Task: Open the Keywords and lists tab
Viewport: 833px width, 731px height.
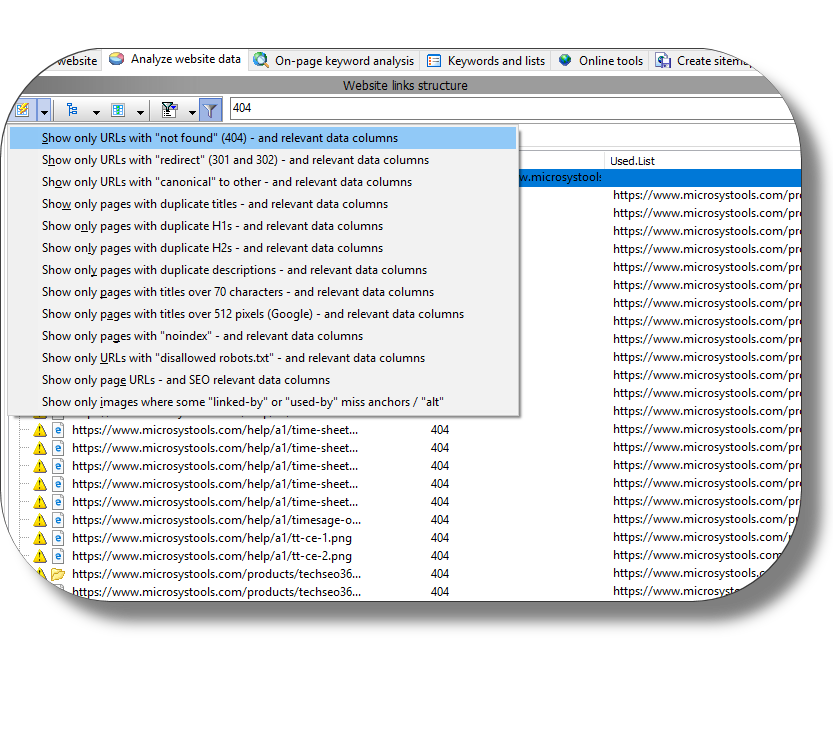Action: 486,61
